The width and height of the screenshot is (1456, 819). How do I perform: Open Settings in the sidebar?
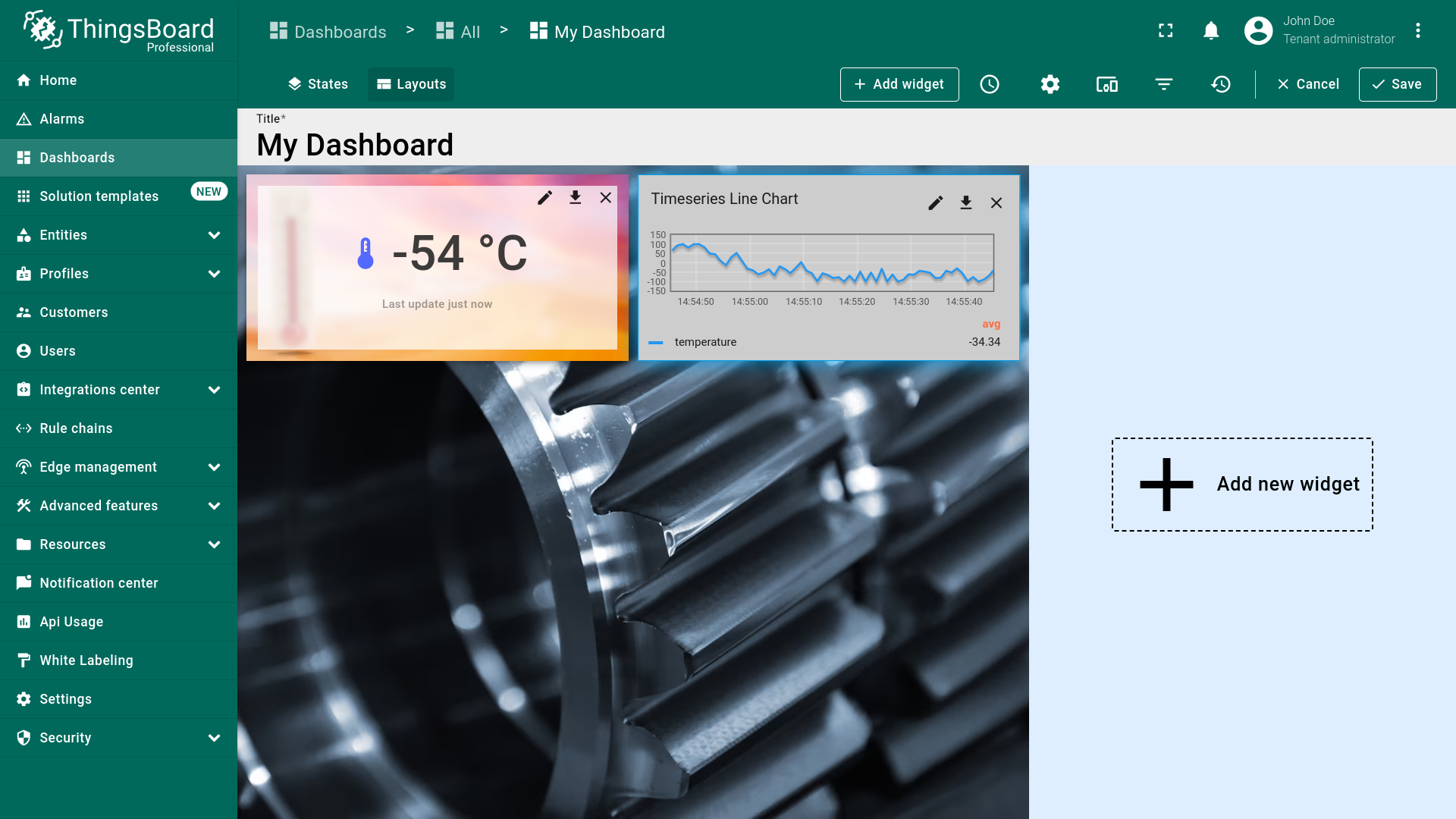(x=118, y=699)
